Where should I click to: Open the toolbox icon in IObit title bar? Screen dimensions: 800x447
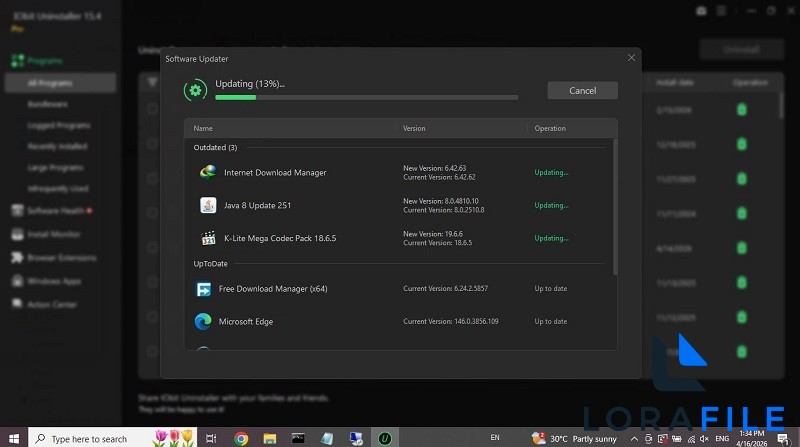click(701, 11)
